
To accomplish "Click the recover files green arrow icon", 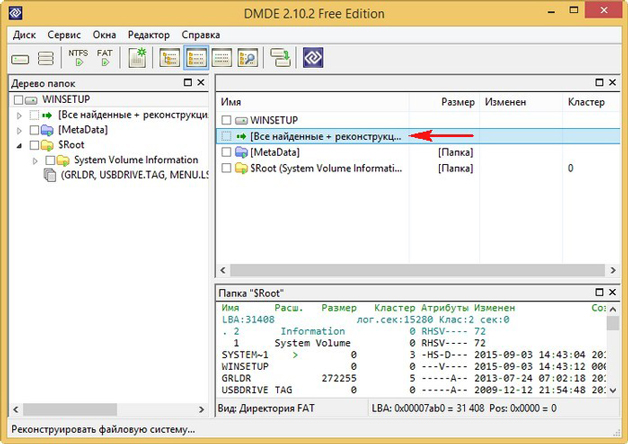I will pos(280,58).
